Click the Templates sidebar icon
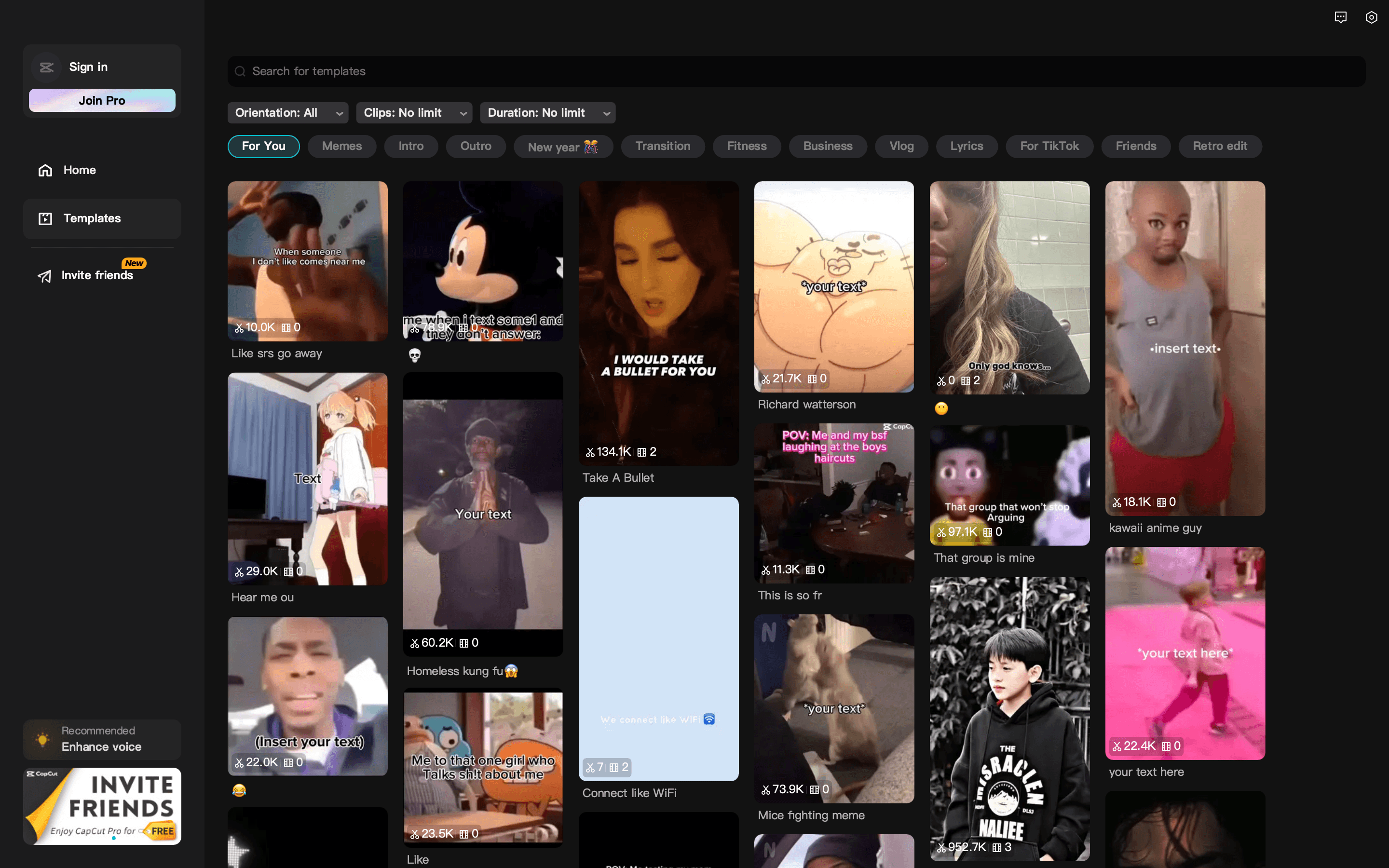 (45, 219)
